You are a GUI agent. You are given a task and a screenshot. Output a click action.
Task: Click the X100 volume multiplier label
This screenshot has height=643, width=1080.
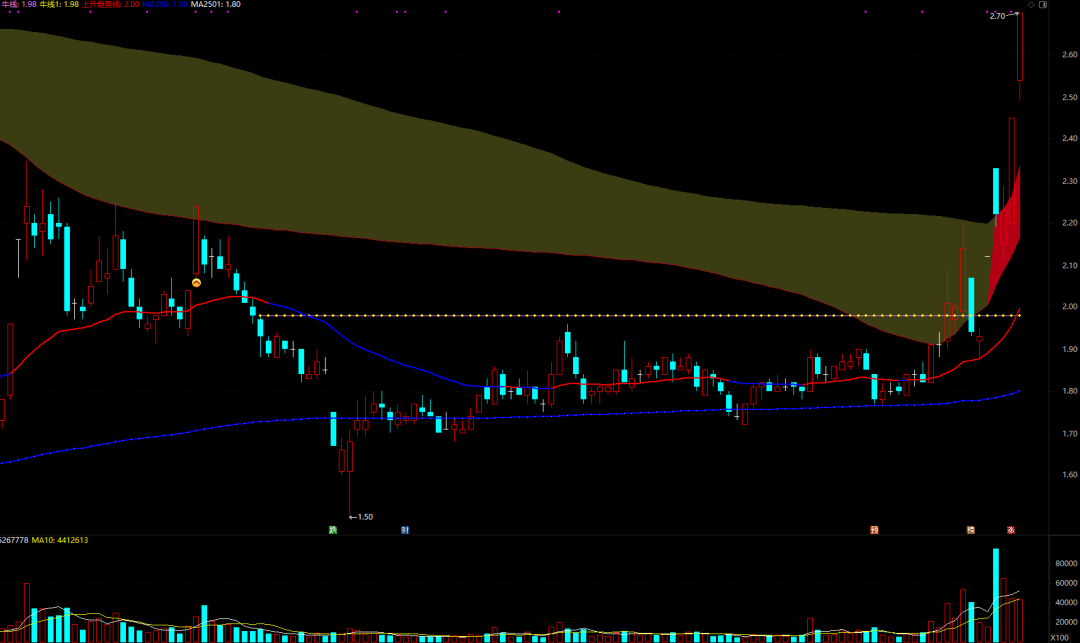click(1059, 637)
